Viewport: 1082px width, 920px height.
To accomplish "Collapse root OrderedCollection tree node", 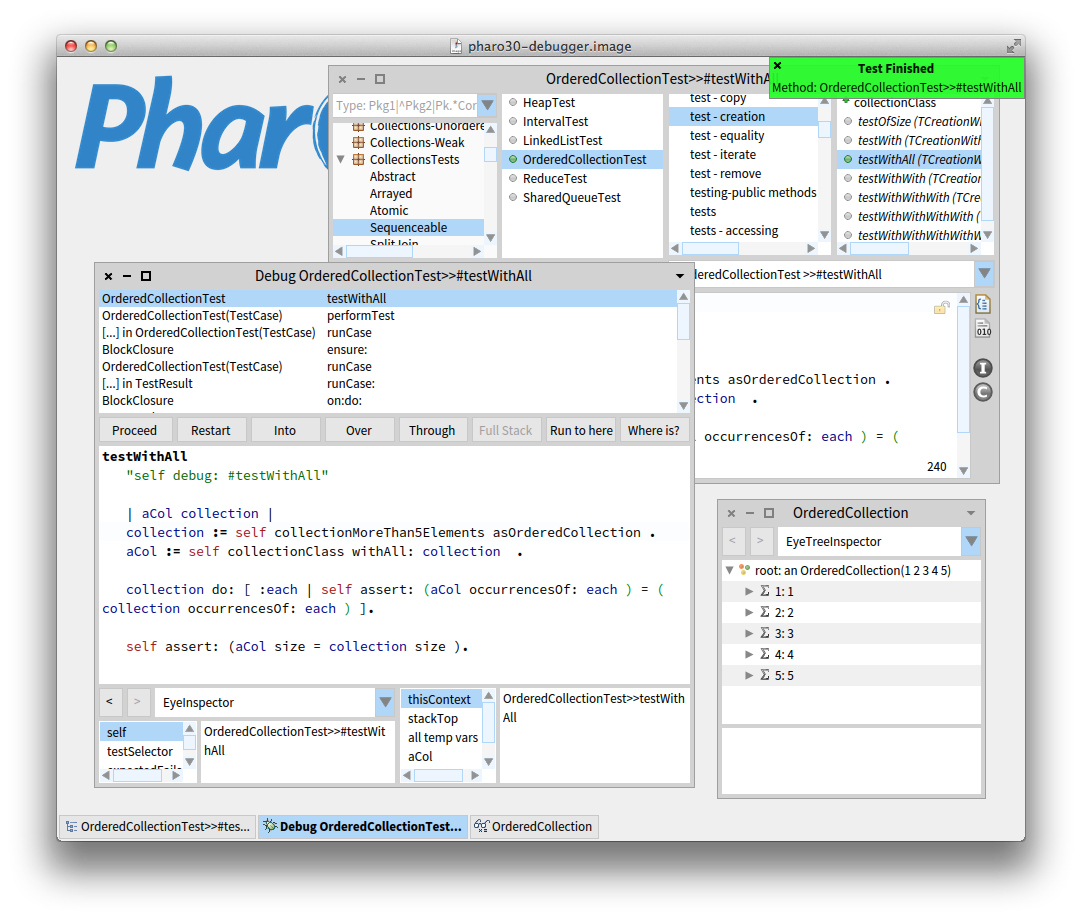I will coord(729,570).
